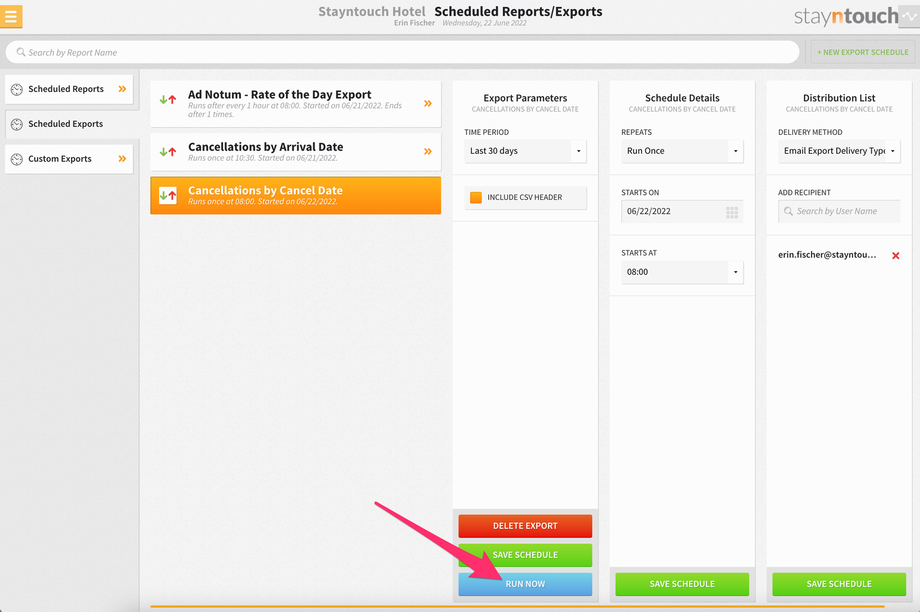Click the magnifier icon in Add Recipient search
This screenshot has width=920, height=612.
point(788,211)
